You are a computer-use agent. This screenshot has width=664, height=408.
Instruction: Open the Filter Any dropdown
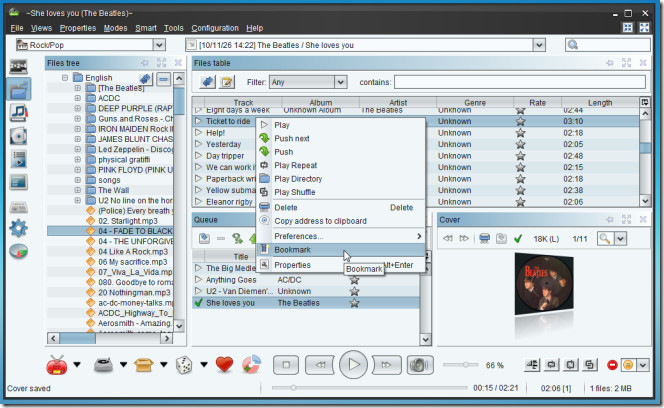pos(340,82)
